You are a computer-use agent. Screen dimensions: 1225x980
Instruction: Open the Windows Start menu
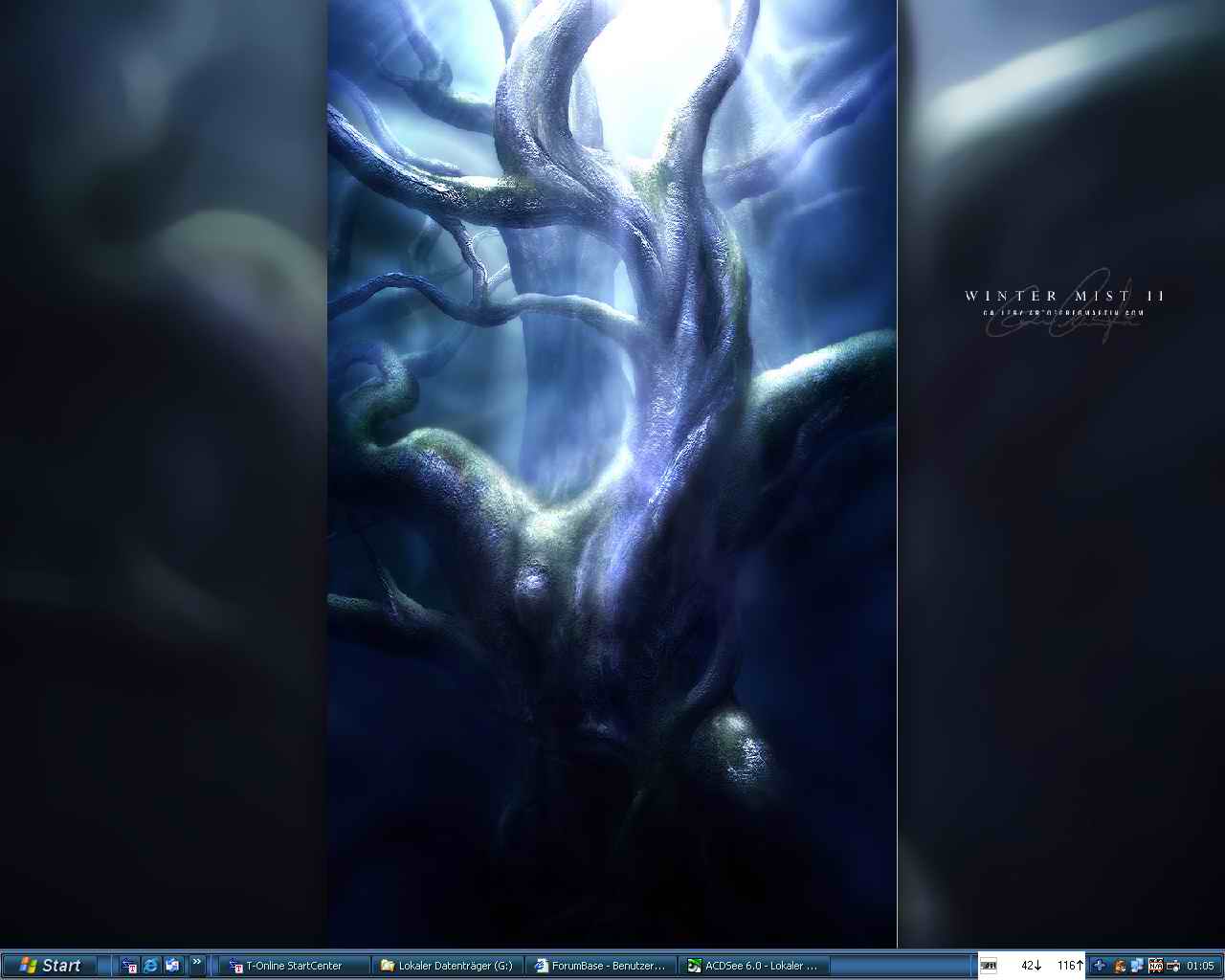tap(49, 966)
